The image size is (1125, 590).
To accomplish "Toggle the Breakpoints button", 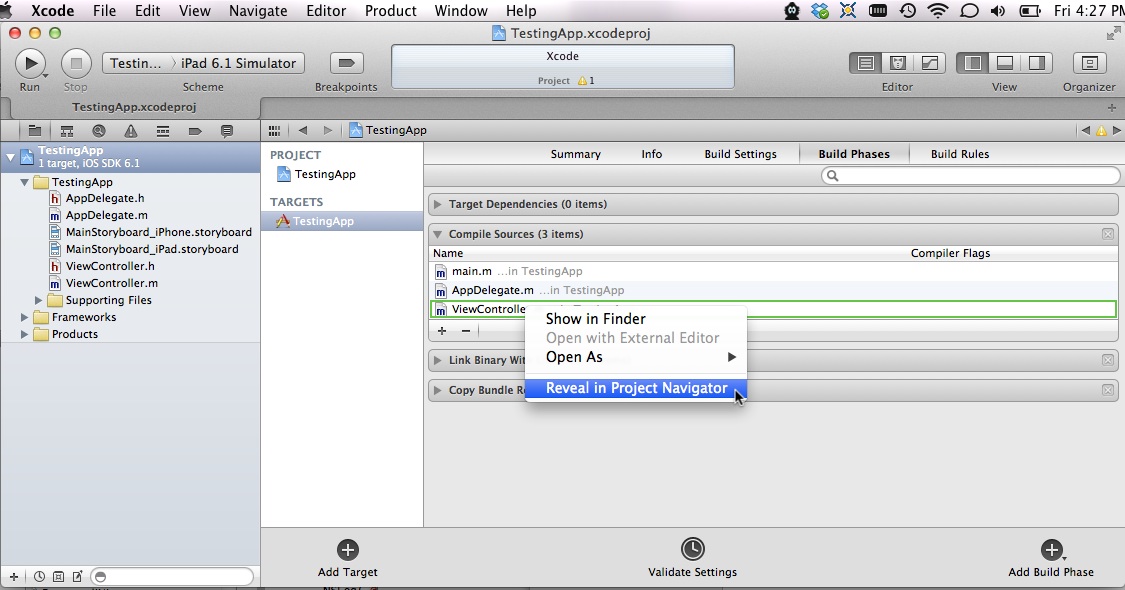I will (346, 62).
